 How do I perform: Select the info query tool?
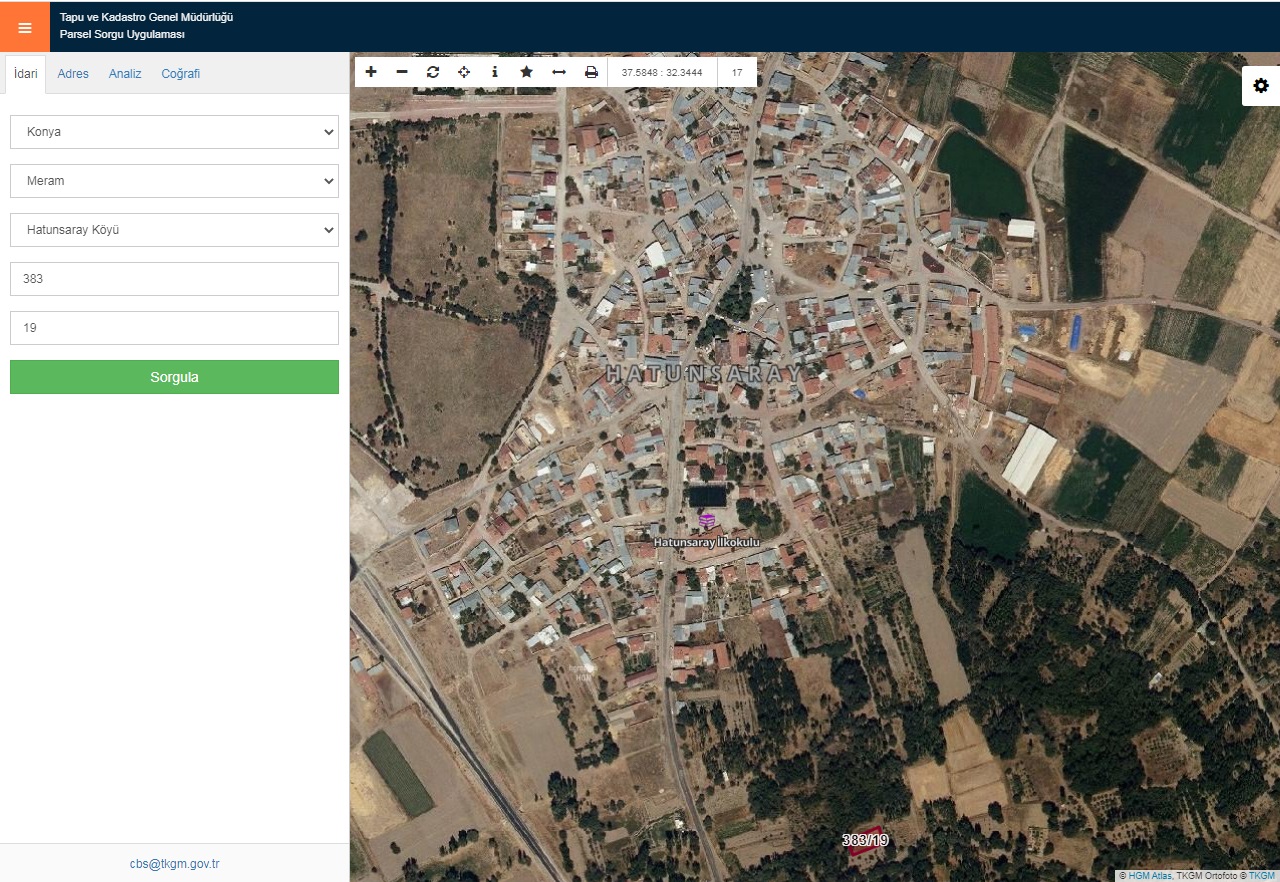pos(495,72)
